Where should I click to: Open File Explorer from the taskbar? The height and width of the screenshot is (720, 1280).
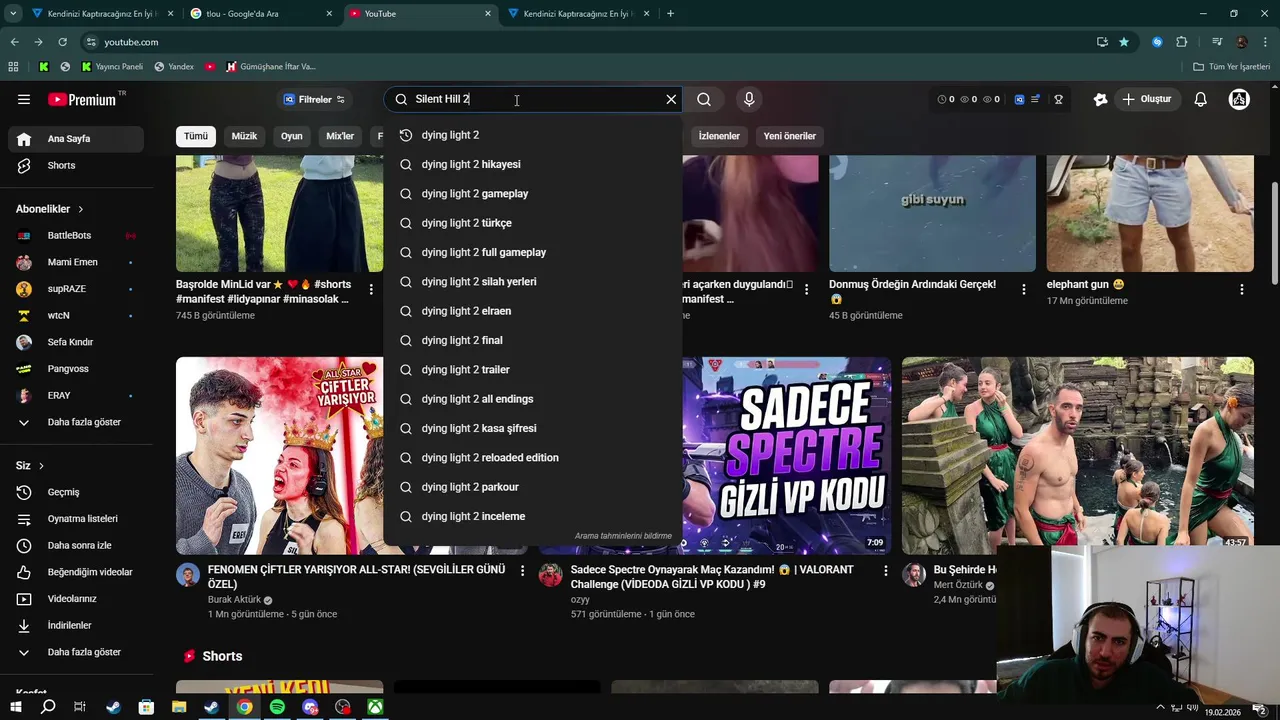tap(179, 707)
